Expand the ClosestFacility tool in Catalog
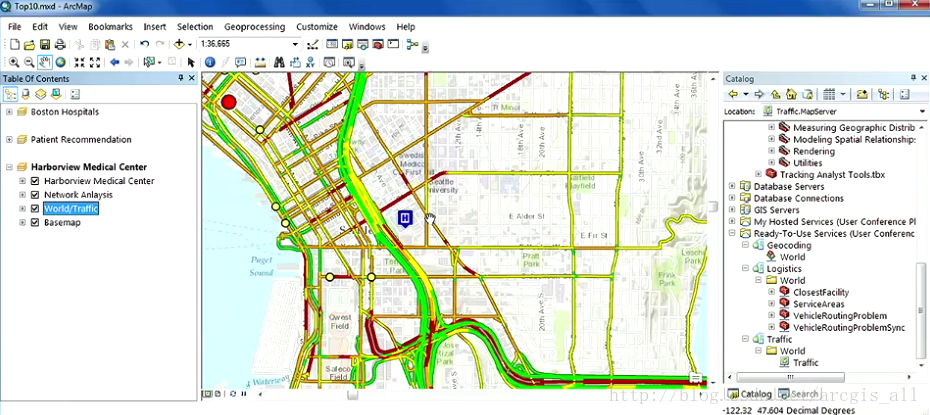 [x=772, y=292]
